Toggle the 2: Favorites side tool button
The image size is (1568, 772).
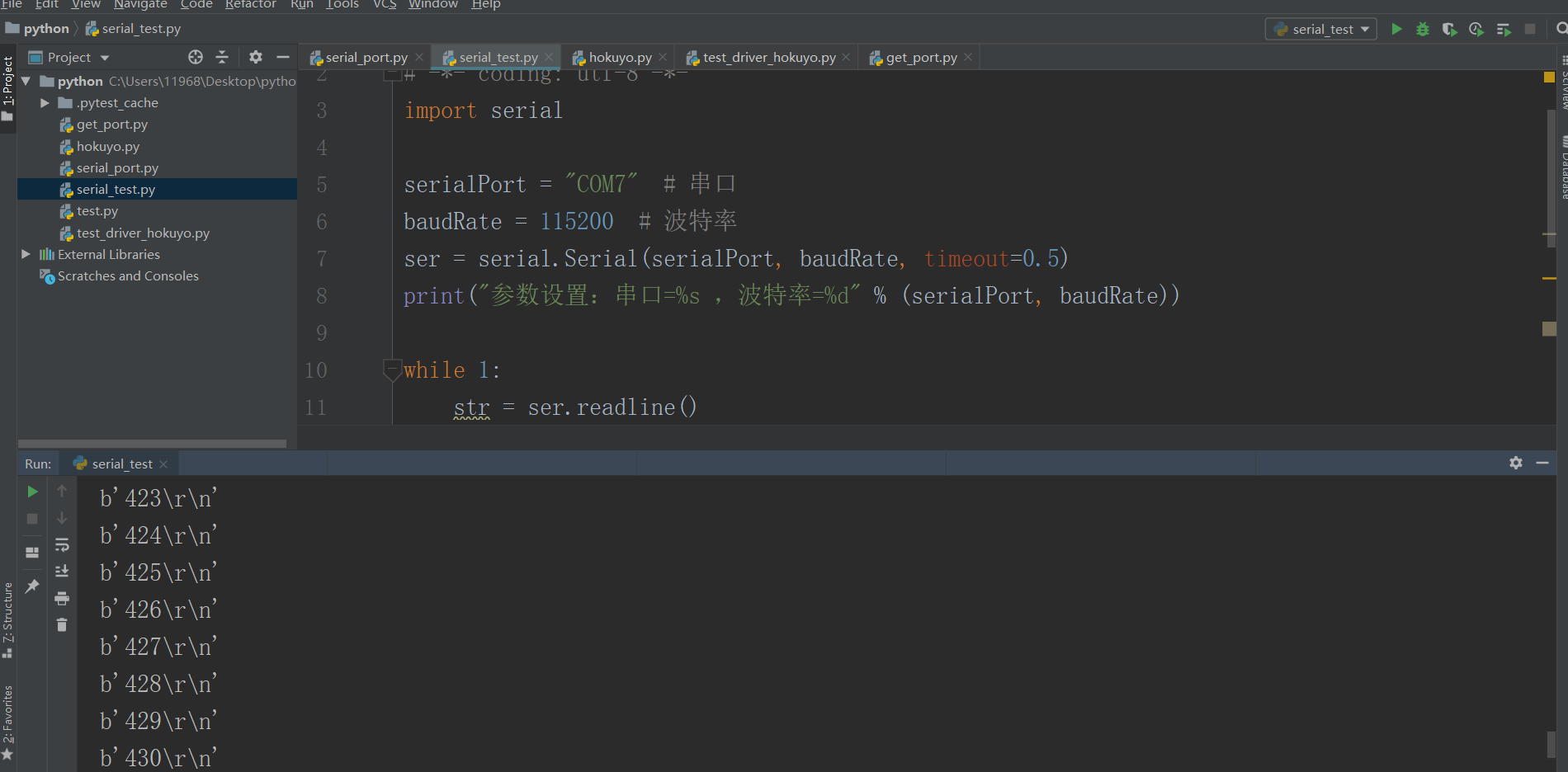click(8, 723)
